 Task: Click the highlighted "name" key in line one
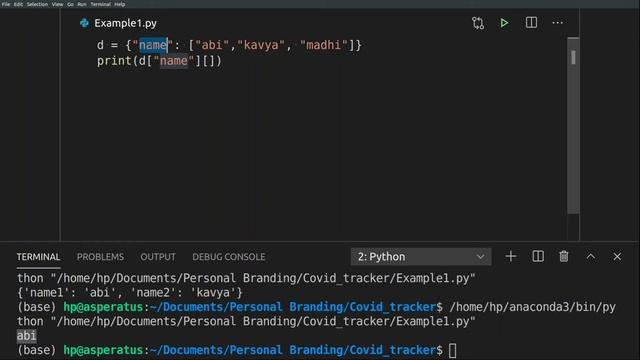tap(153, 45)
